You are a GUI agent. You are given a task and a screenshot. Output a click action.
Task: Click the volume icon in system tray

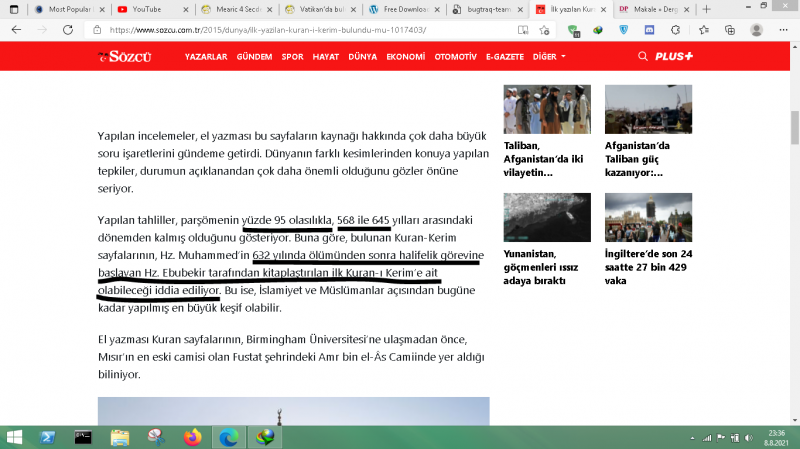point(748,438)
